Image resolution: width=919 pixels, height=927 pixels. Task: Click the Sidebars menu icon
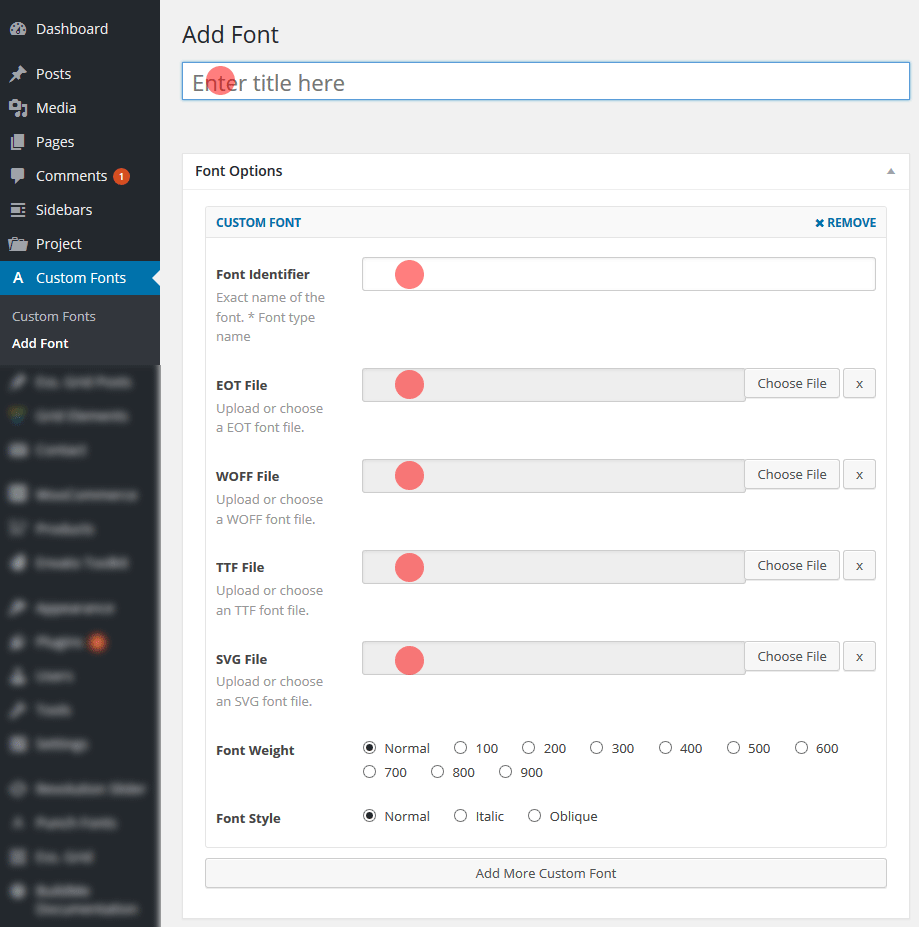click(x=18, y=210)
